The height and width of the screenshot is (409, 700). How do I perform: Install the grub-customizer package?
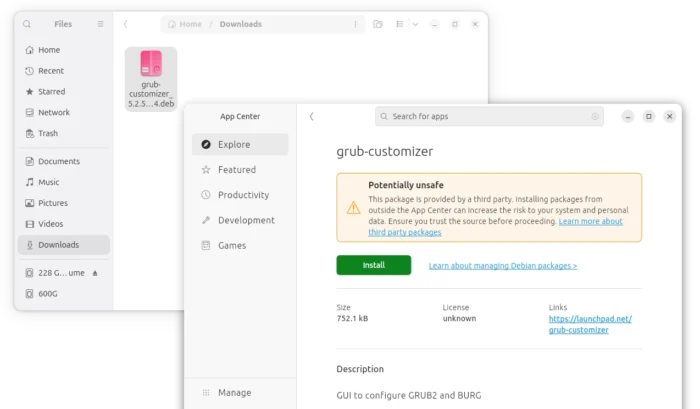pyautogui.click(x=374, y=265)
